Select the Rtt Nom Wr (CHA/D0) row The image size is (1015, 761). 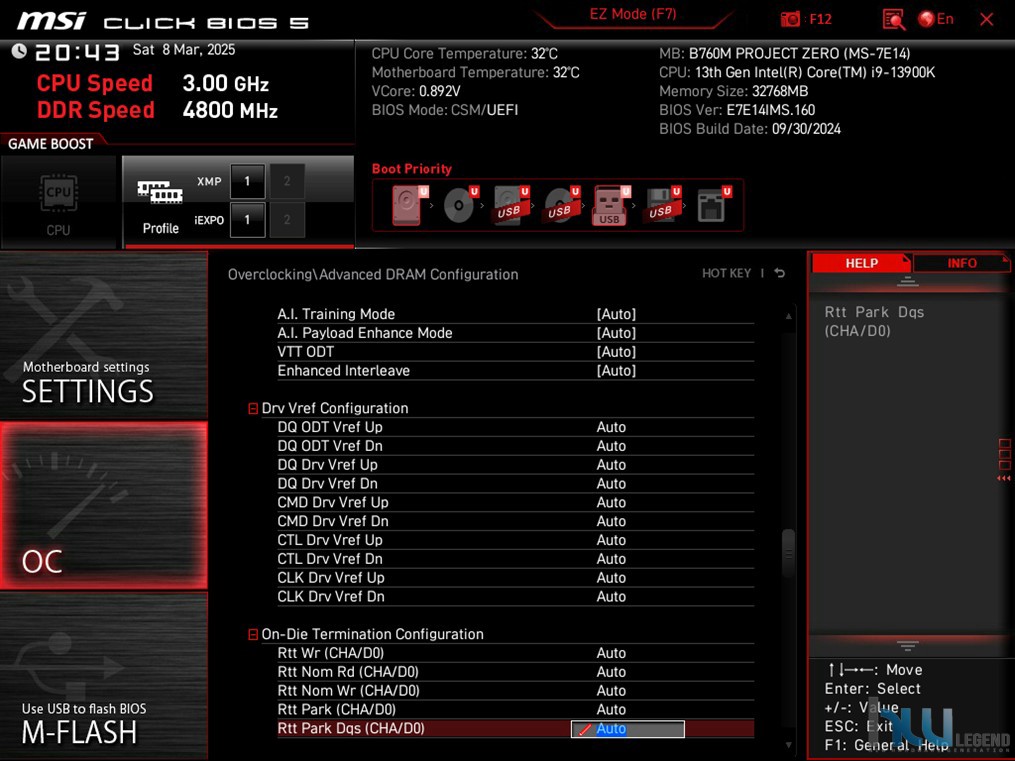[x=515, y=690]
